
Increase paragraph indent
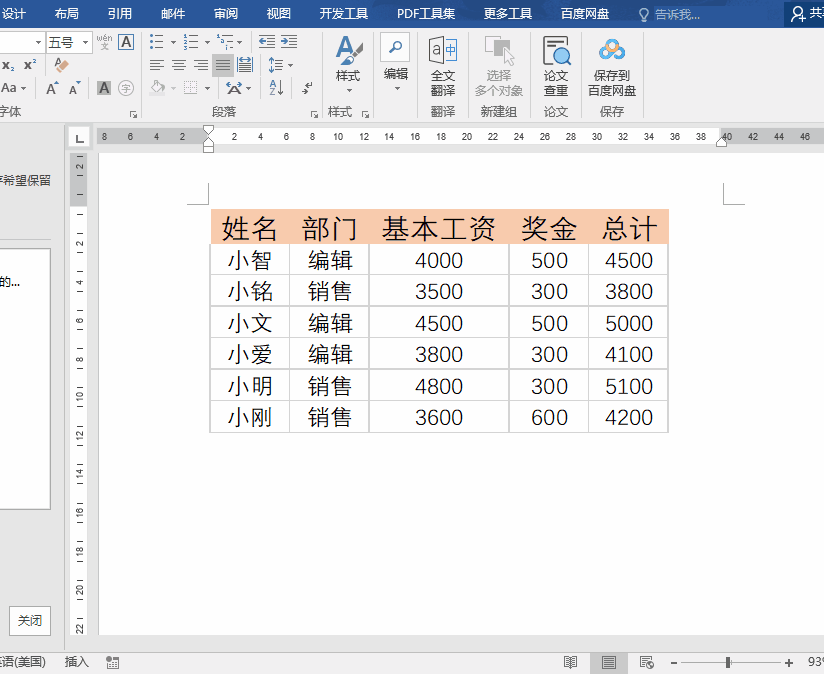coord(289,42)
